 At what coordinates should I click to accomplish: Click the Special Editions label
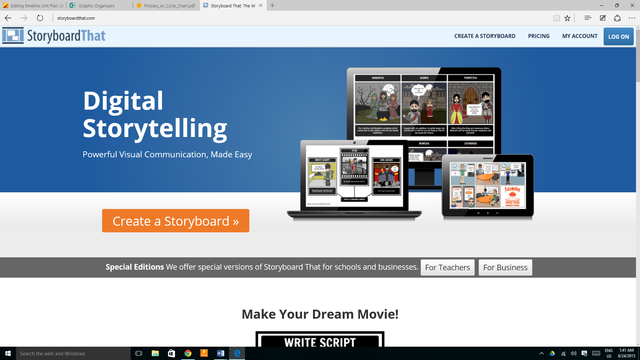[135, 267]
